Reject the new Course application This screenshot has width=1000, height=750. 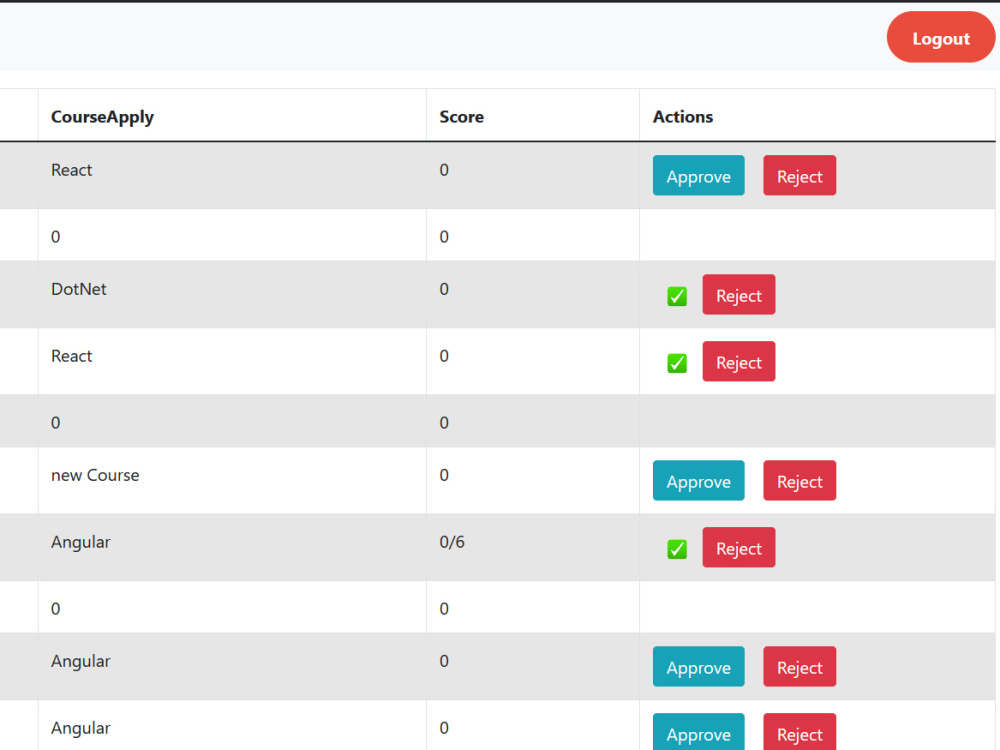[800, 480]
